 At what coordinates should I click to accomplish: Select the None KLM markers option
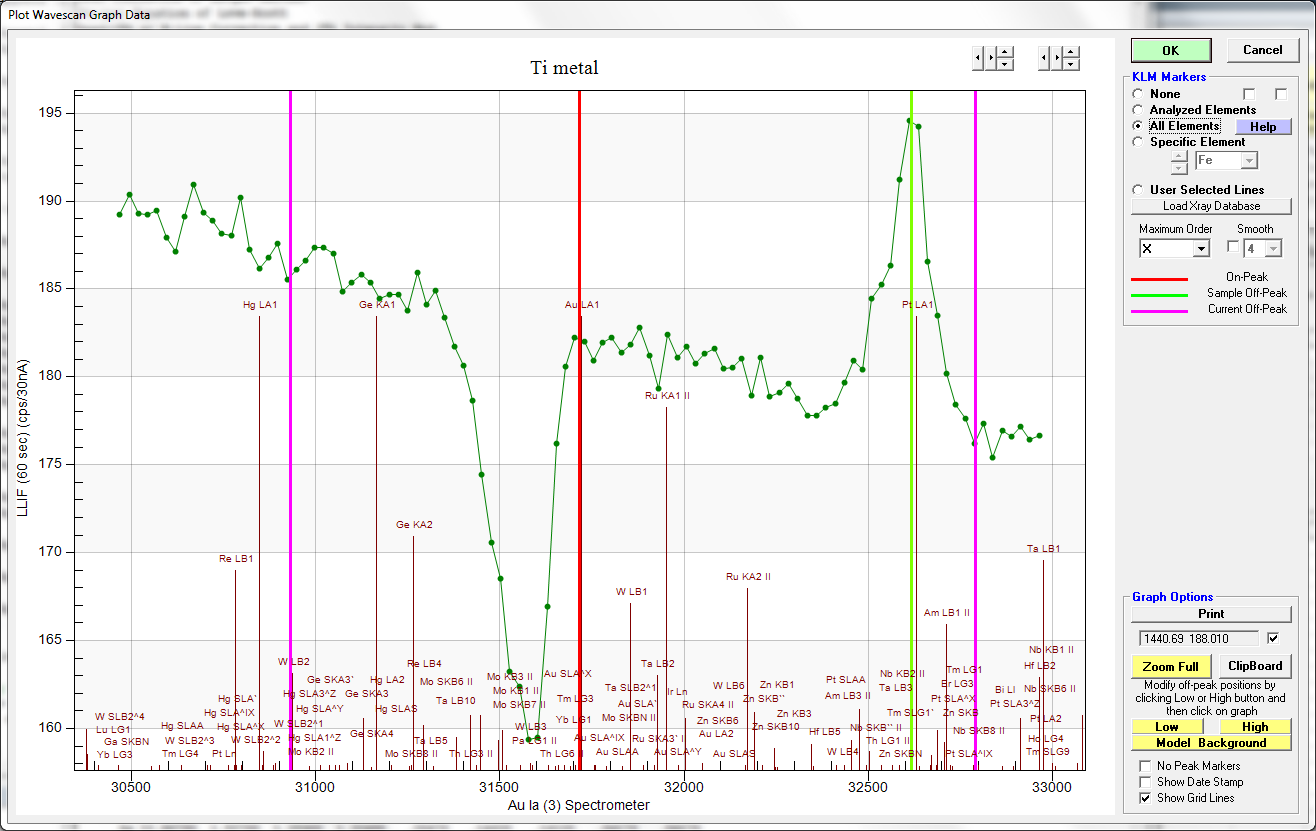(1138, 94)
